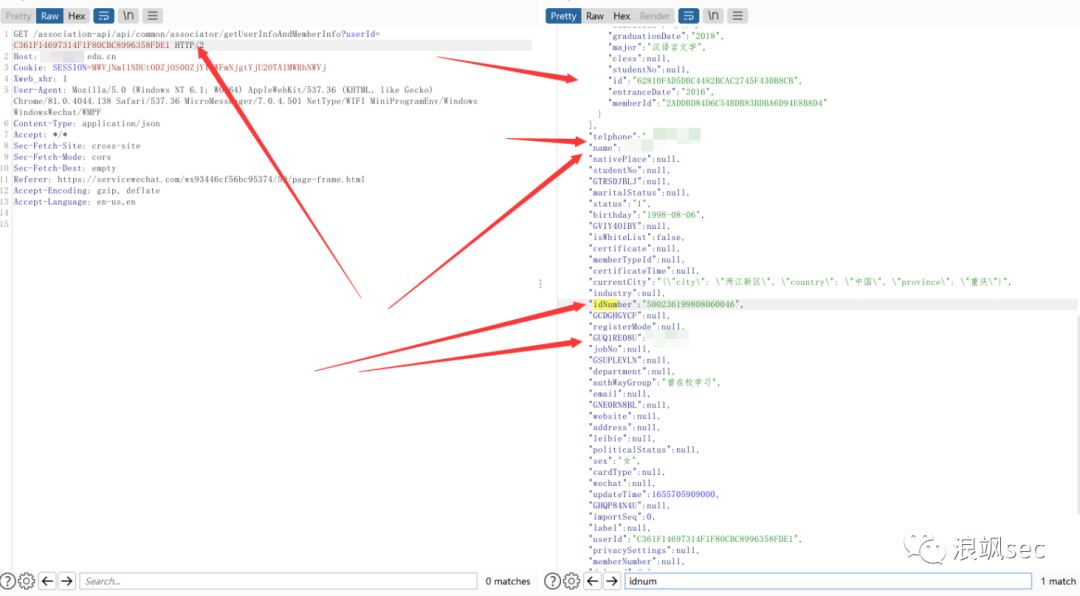Go to previous match in request search
The width and height of the screenshot is (1080, 596).
(47, 581)
